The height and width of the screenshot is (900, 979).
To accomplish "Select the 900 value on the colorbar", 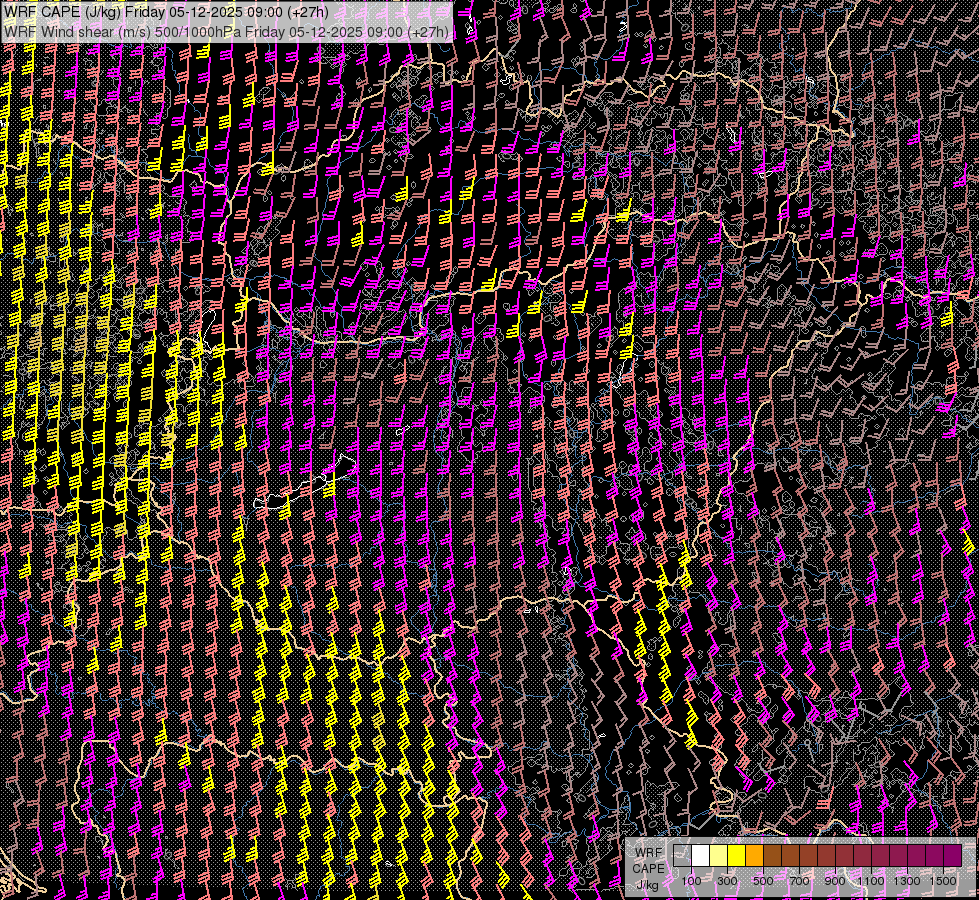I will pyautogui.click(x=835, y=881).
